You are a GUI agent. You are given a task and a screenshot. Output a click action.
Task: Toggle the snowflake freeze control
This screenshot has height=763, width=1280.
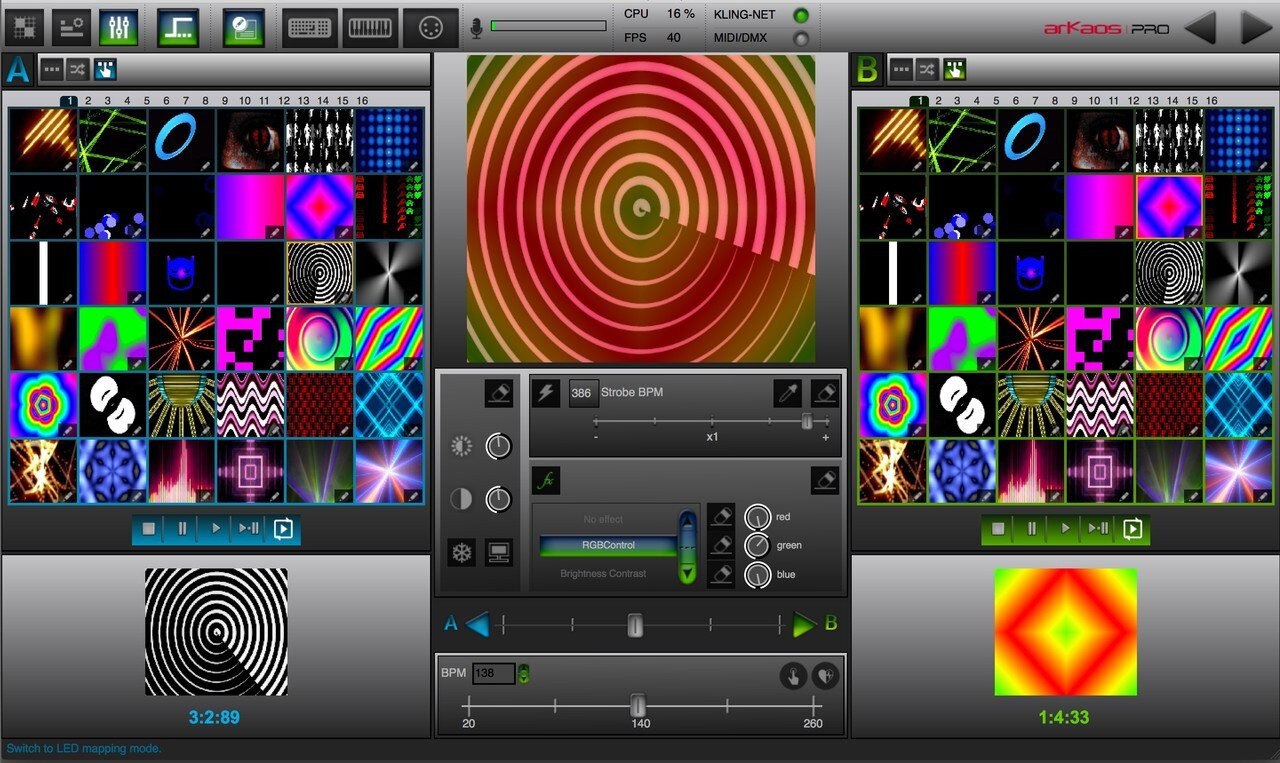coord(461,551)
